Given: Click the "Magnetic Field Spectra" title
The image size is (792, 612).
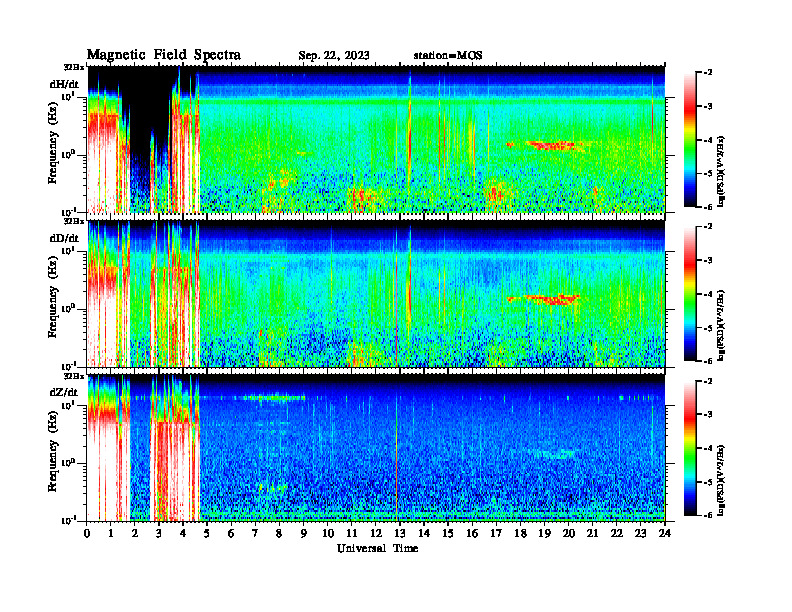Looking at the screenshot, I should coord(164,55).
